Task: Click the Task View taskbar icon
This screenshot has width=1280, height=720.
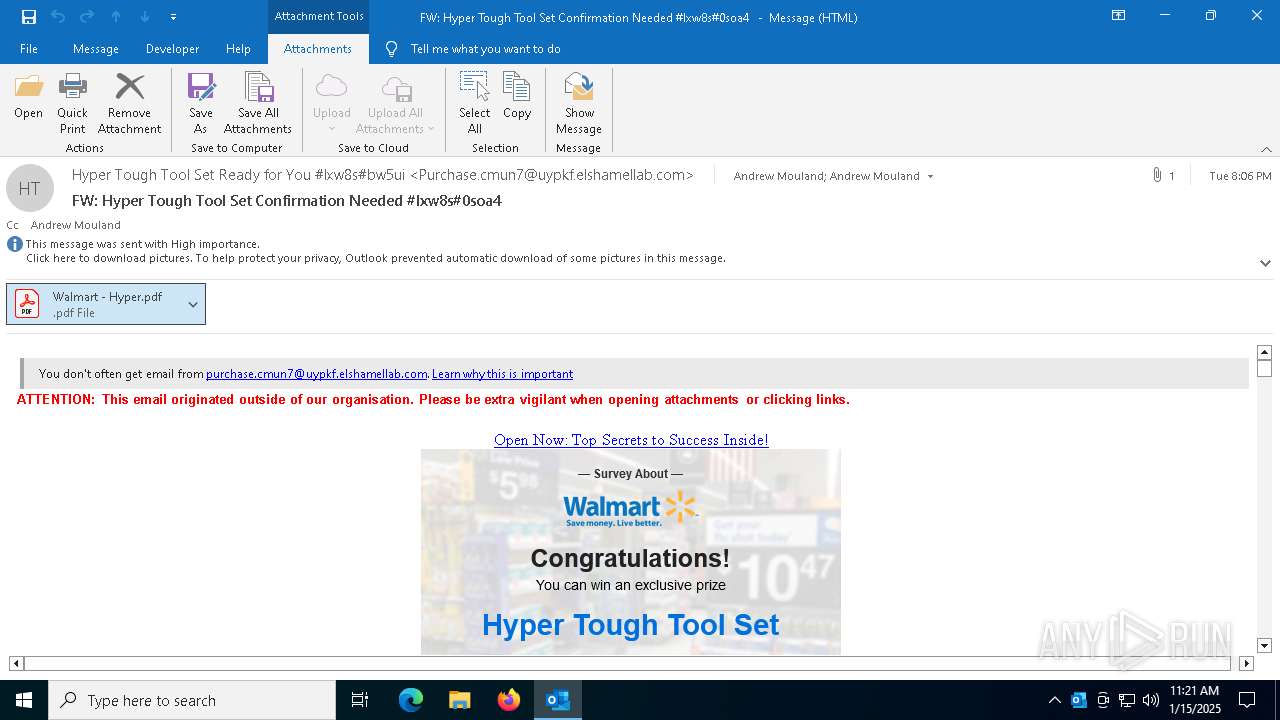Action: coord(360,700)
